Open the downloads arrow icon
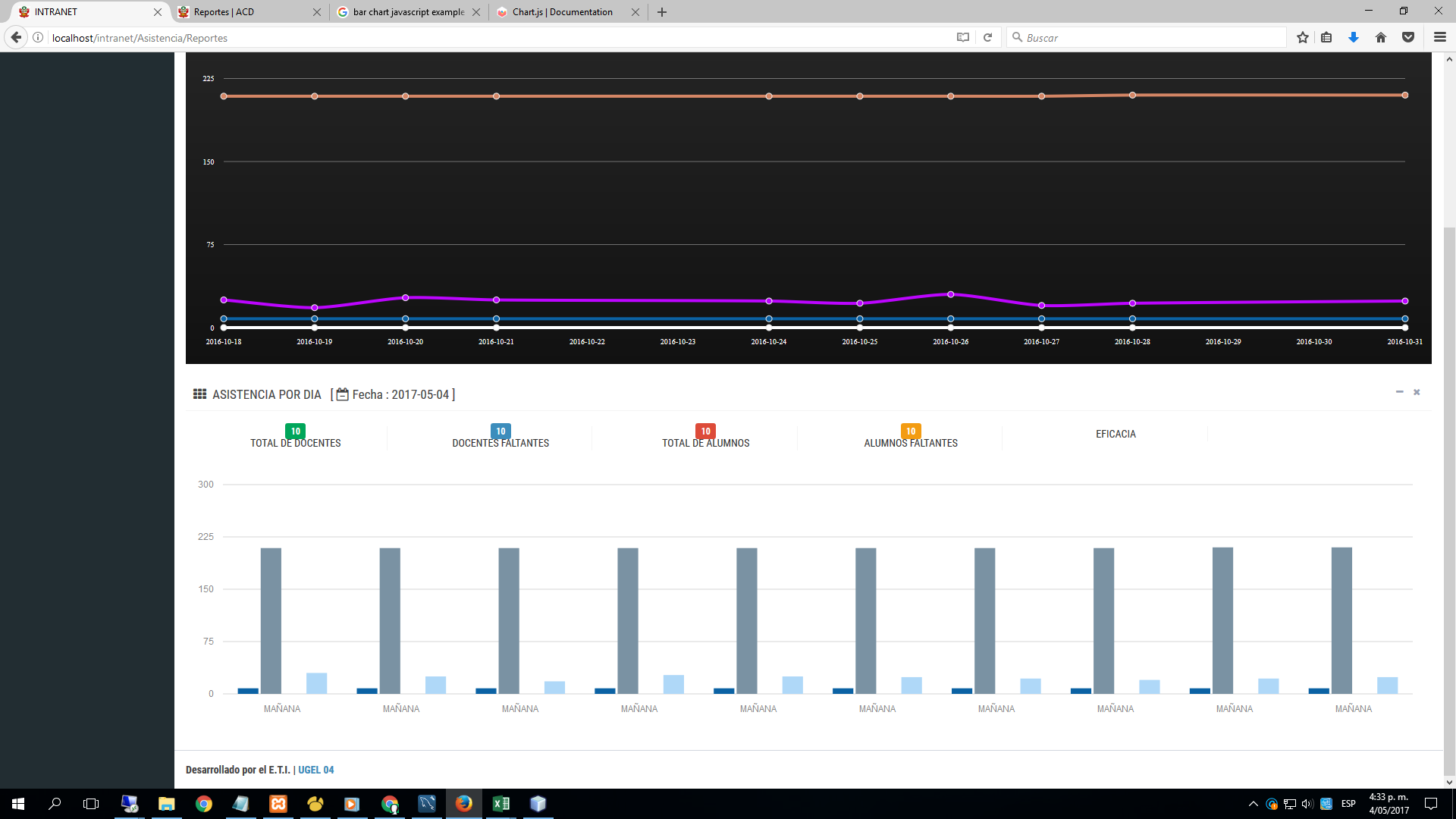Viewport: 1456px width, 819px height. click(1354, 37)
